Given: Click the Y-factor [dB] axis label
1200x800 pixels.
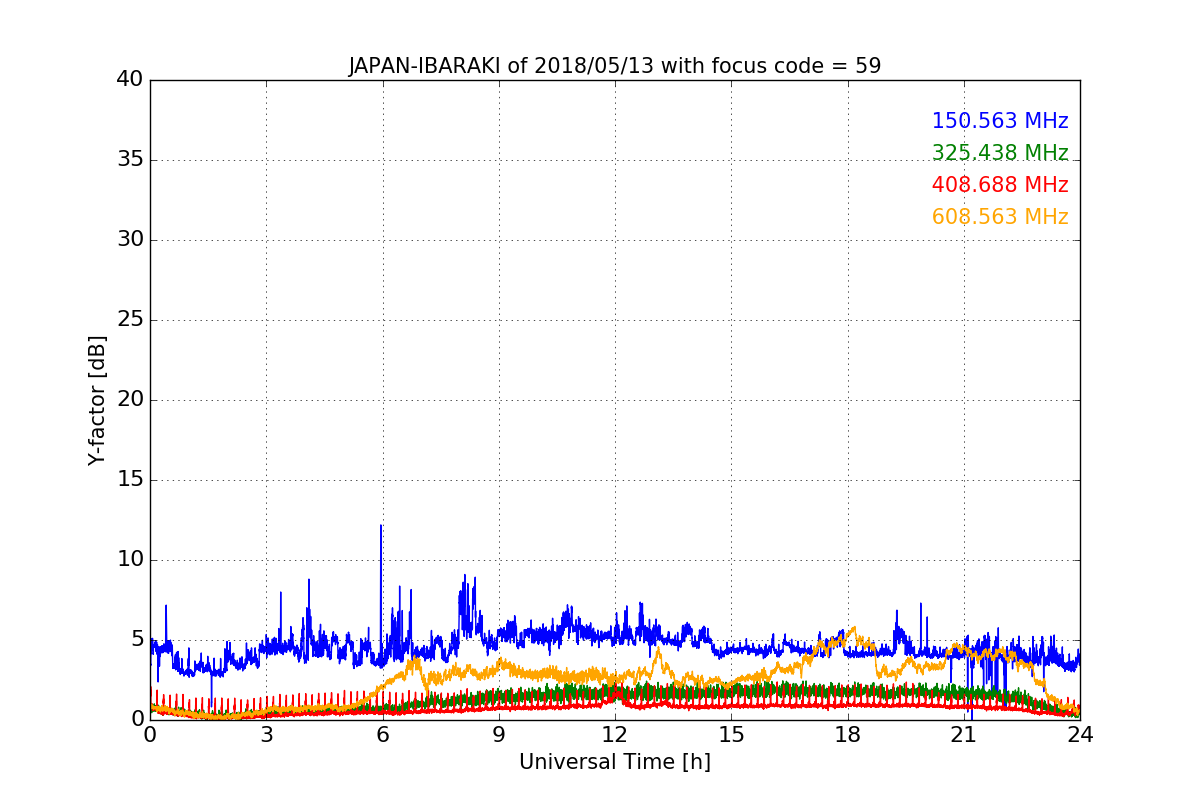Looking at the screenshot, I should (x=97, y=400).
